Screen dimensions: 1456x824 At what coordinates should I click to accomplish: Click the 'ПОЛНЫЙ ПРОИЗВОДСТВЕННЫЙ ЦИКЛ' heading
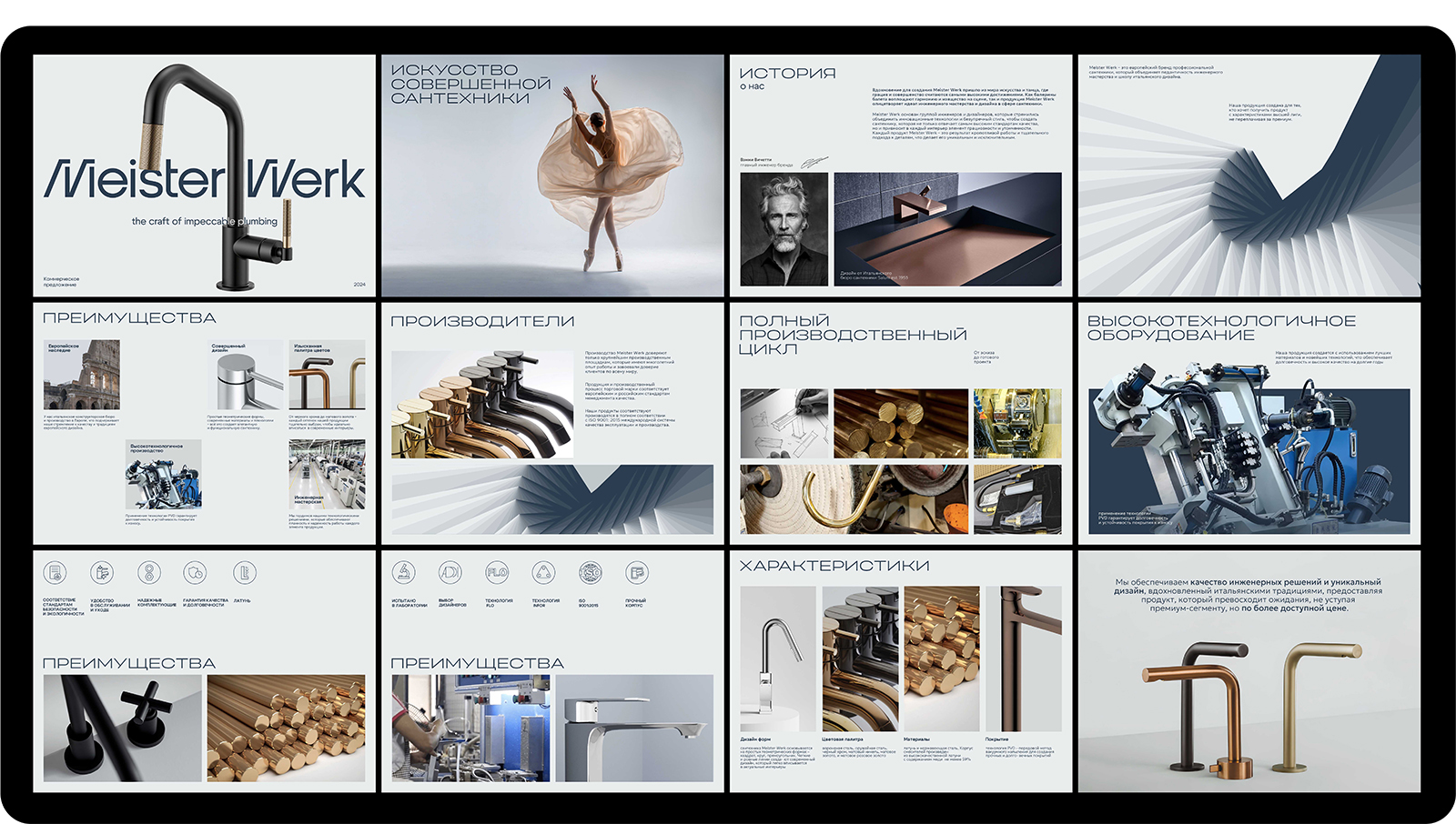coord(854,335)
